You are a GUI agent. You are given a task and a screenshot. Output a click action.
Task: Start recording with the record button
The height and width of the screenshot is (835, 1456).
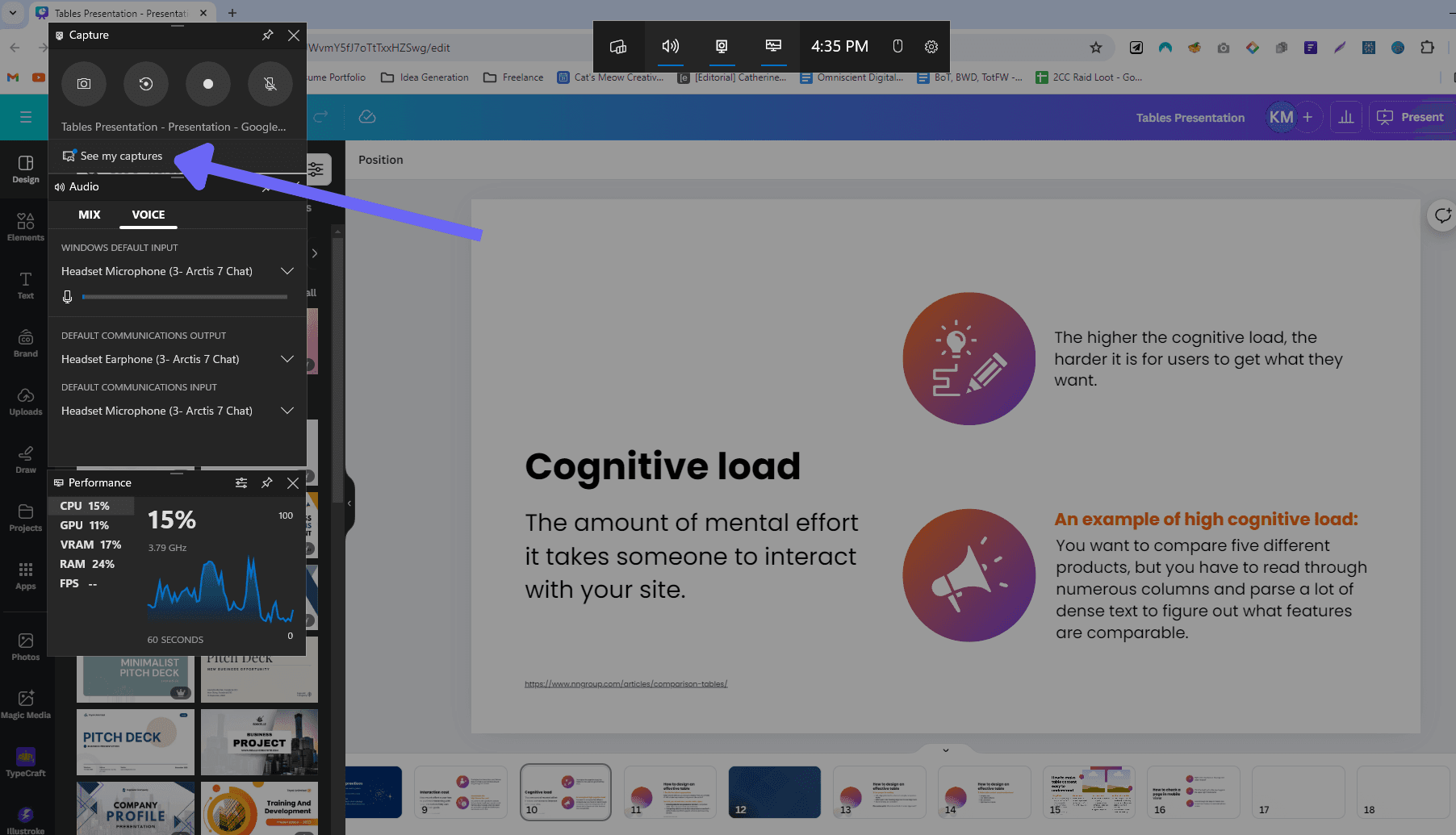tap(208, 84)
